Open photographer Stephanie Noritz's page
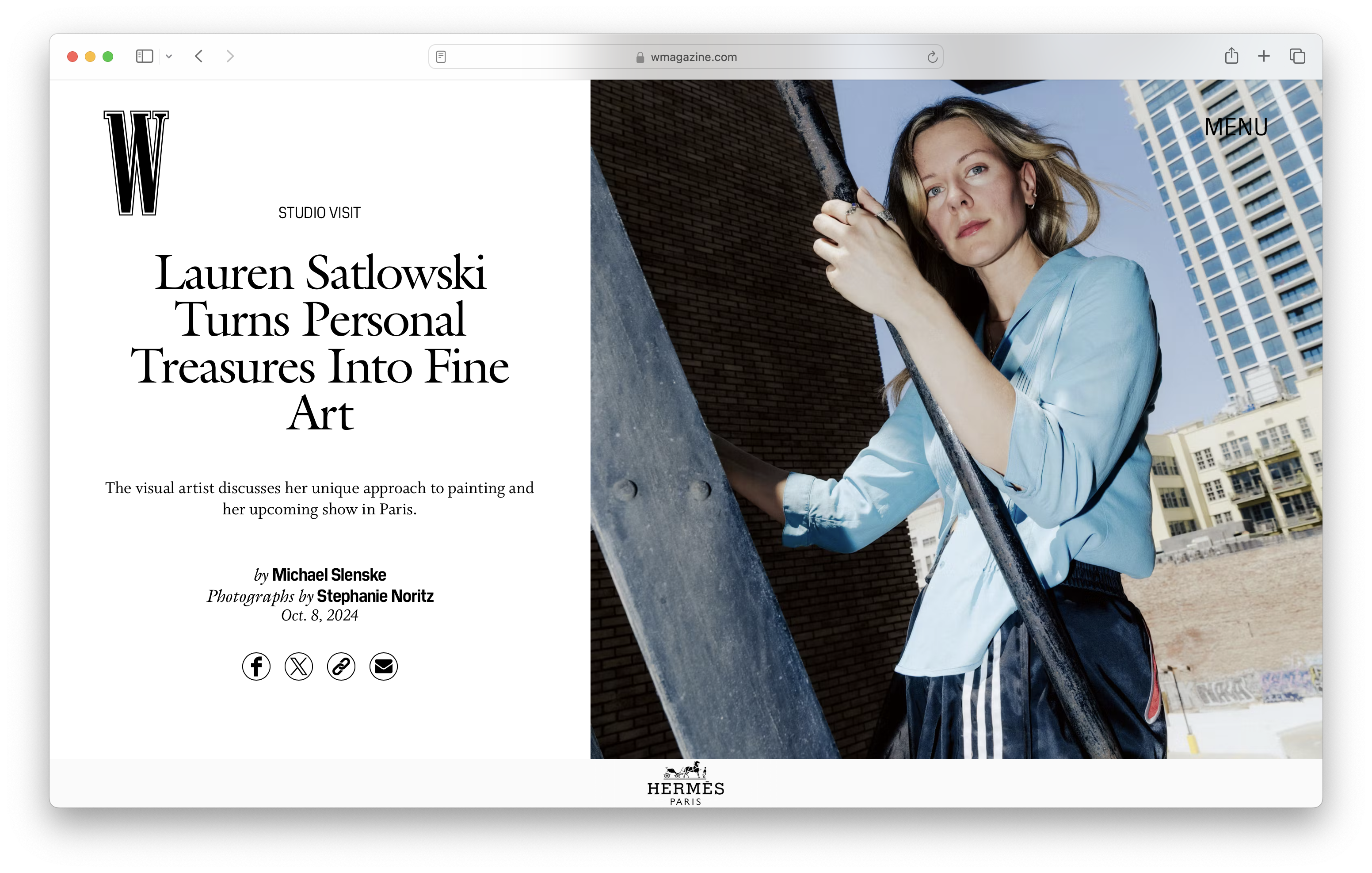The height and width of the screenshot is (873, 1372). (x=375, y=596)
